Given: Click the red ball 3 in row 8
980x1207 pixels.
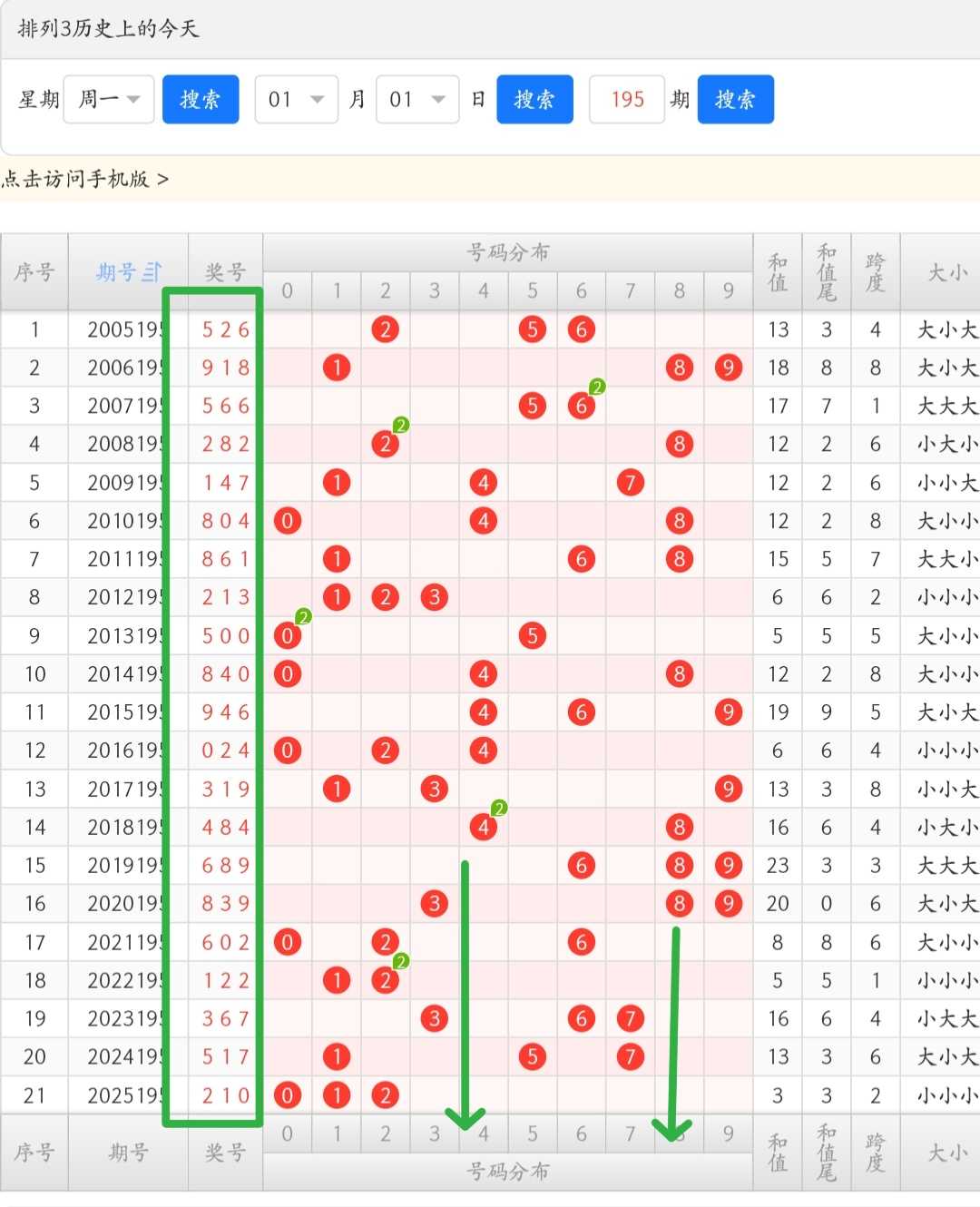Looking at the screenshot, I should coord(435,597).
